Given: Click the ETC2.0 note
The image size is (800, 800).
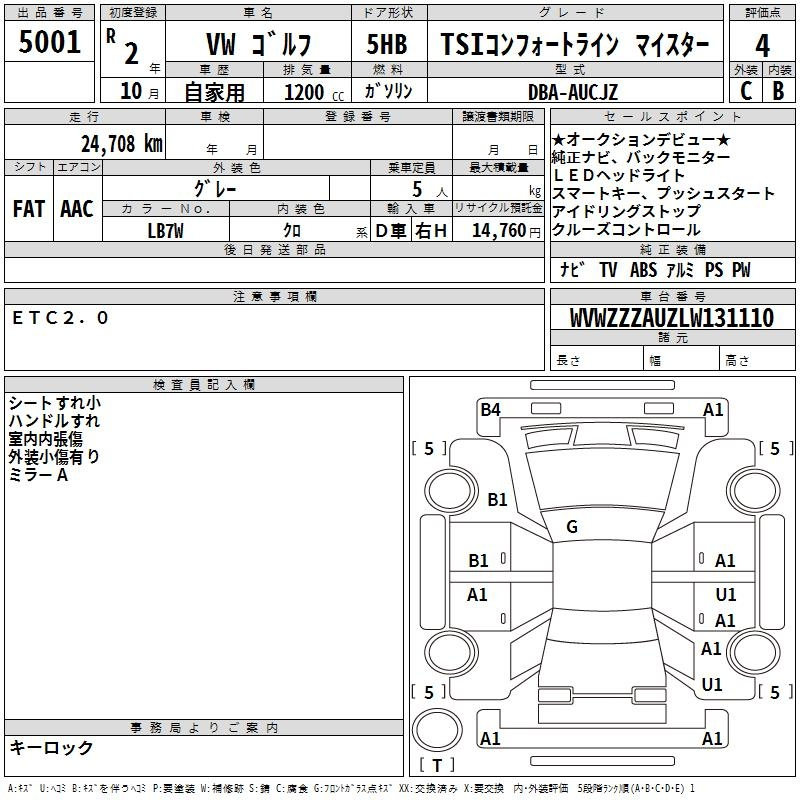Looking at the screenshot, I should pos(60,318).
